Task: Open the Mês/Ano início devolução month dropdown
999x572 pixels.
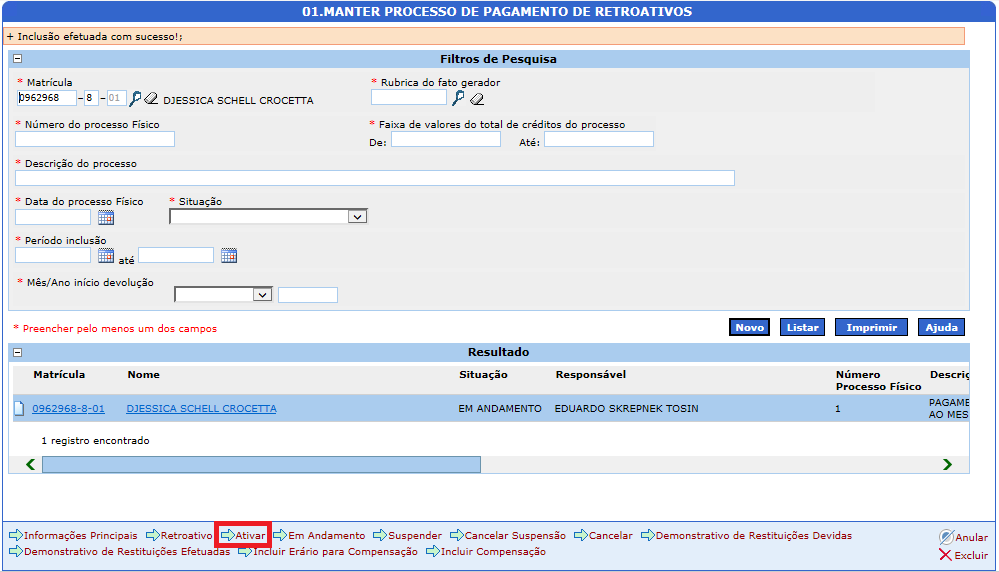Action: click(x=223, y=295)
